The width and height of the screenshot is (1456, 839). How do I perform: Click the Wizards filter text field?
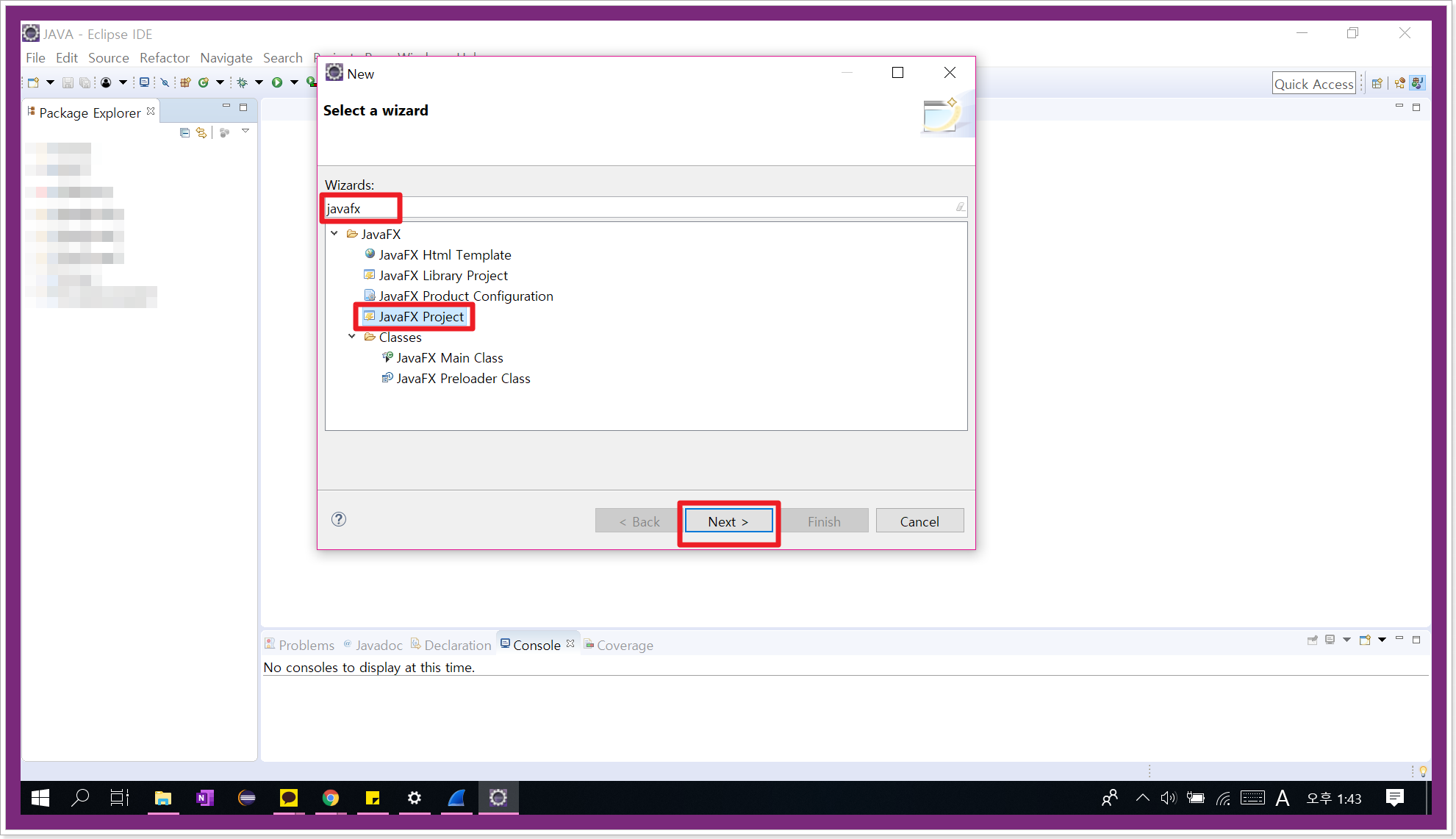(646, 208)
